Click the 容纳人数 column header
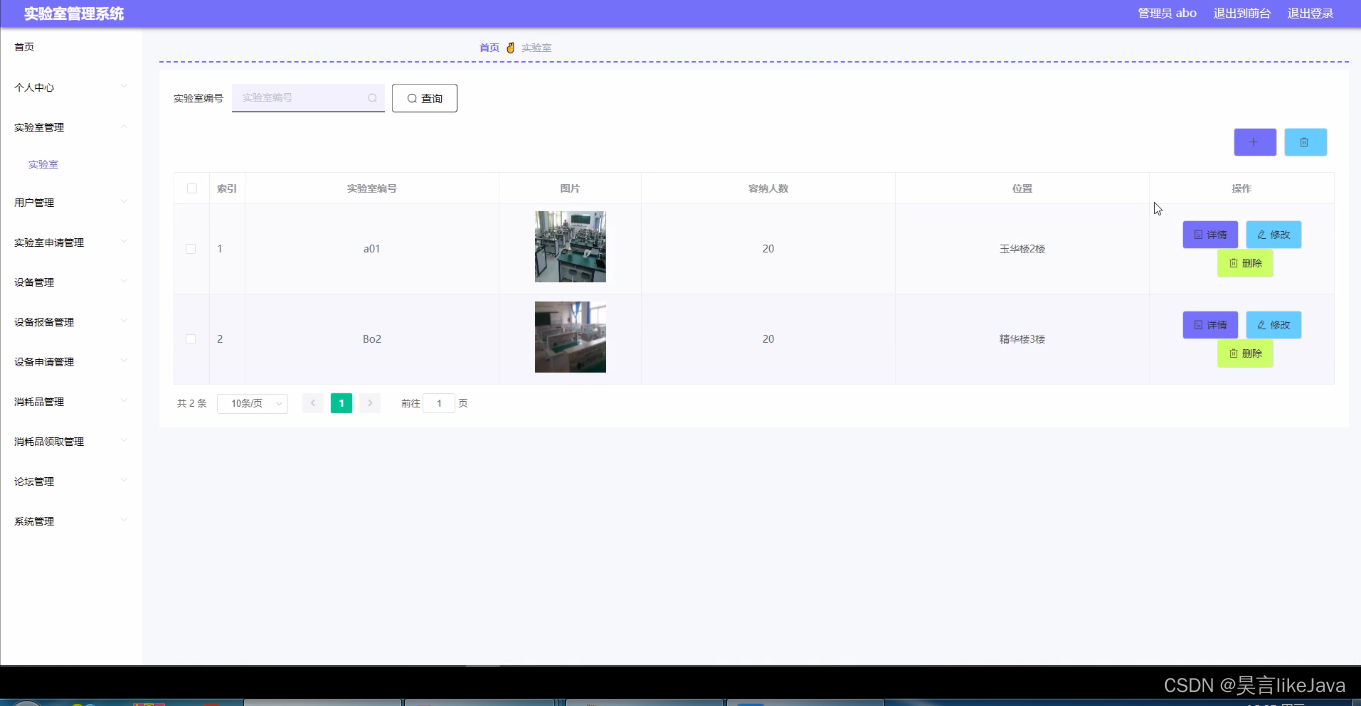The image size is (1361, 706). (x=768, y=188)
